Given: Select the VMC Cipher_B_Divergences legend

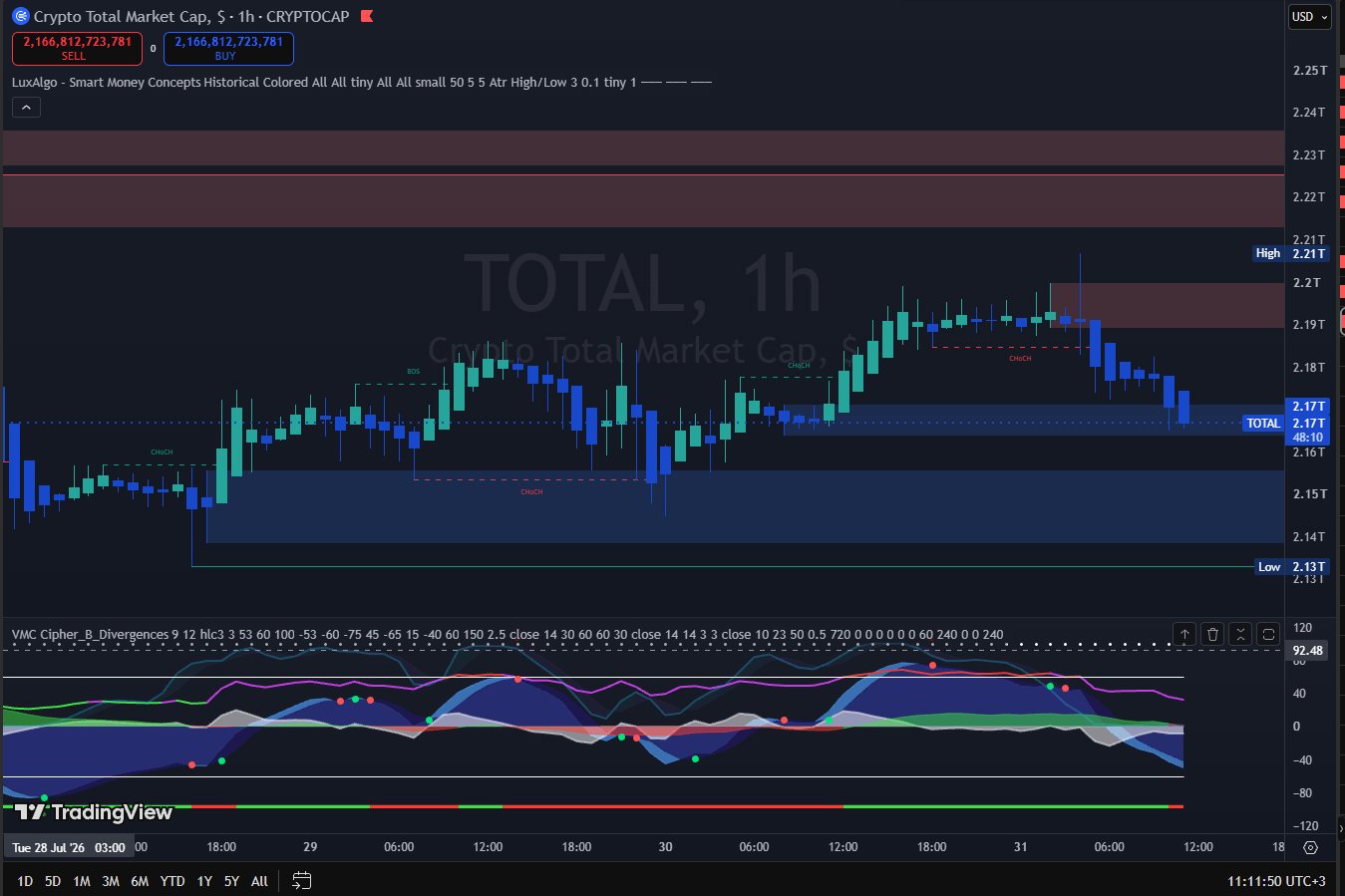Looking at the screenshot, I should [507, 635].
